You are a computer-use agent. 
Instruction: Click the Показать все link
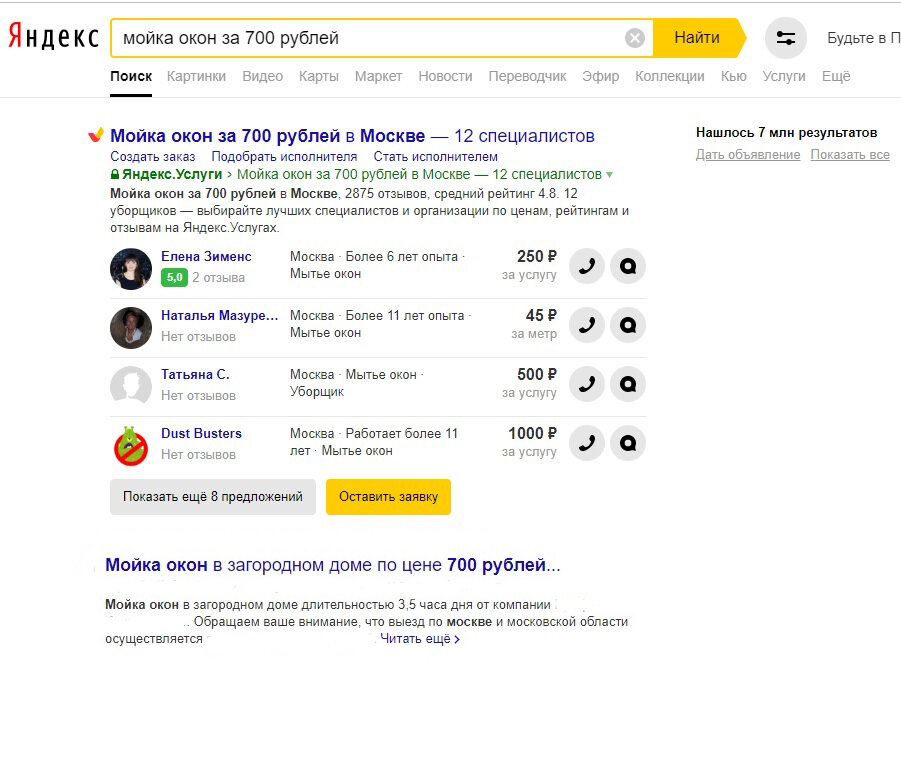coord(850,155)
